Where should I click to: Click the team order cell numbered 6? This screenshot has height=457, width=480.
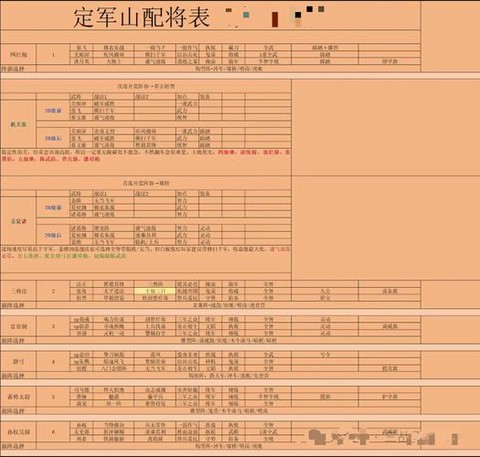53,432
